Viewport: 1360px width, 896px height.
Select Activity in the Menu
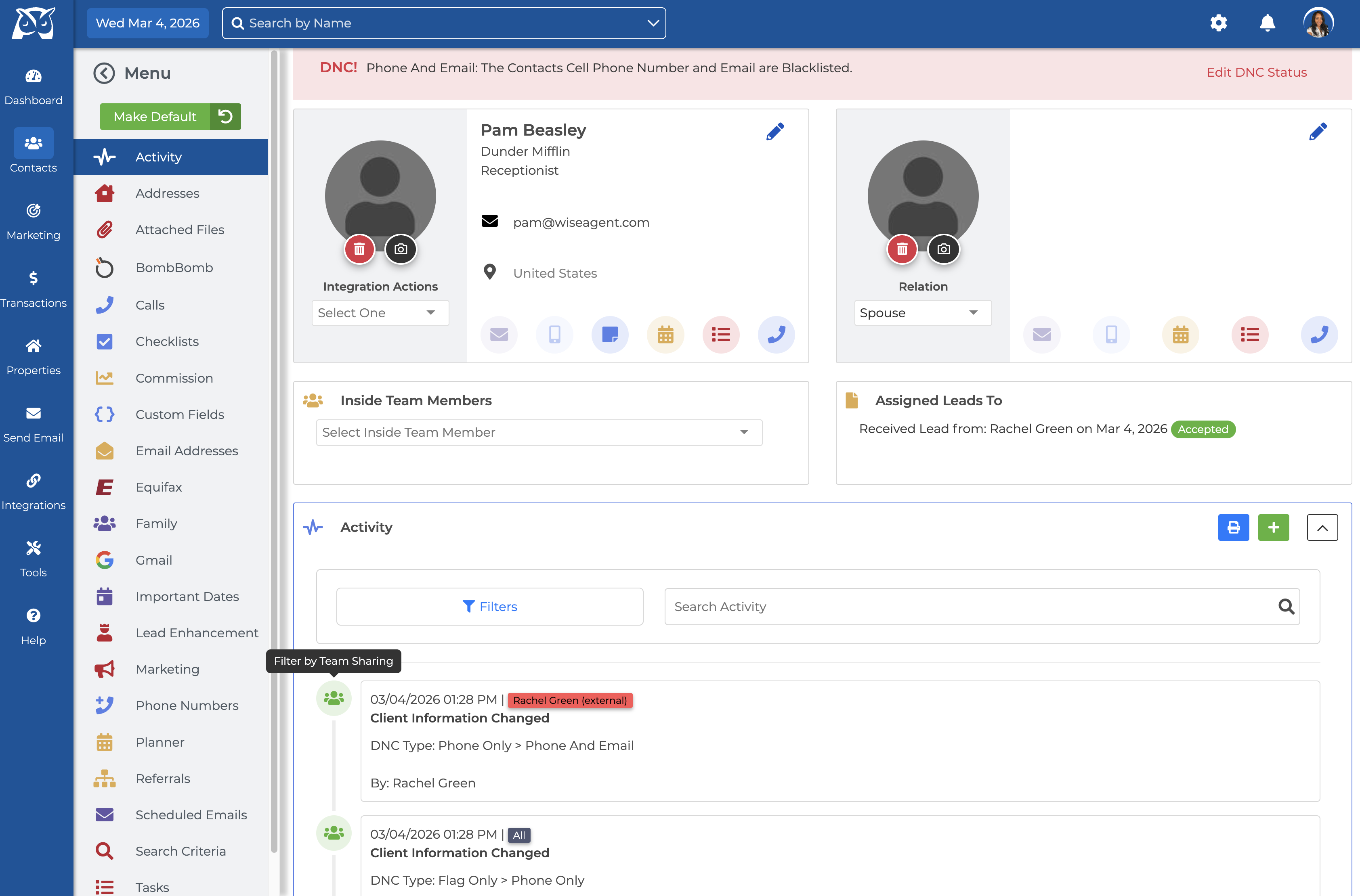click(171, 157)
